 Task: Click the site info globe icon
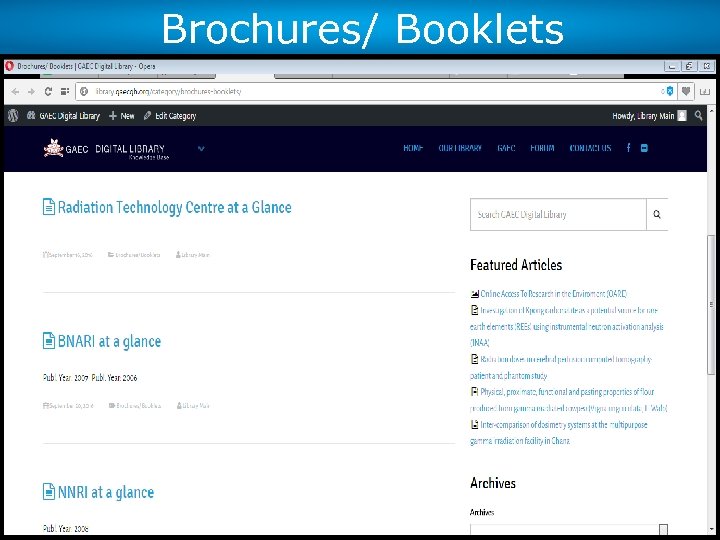coord(84,91)
